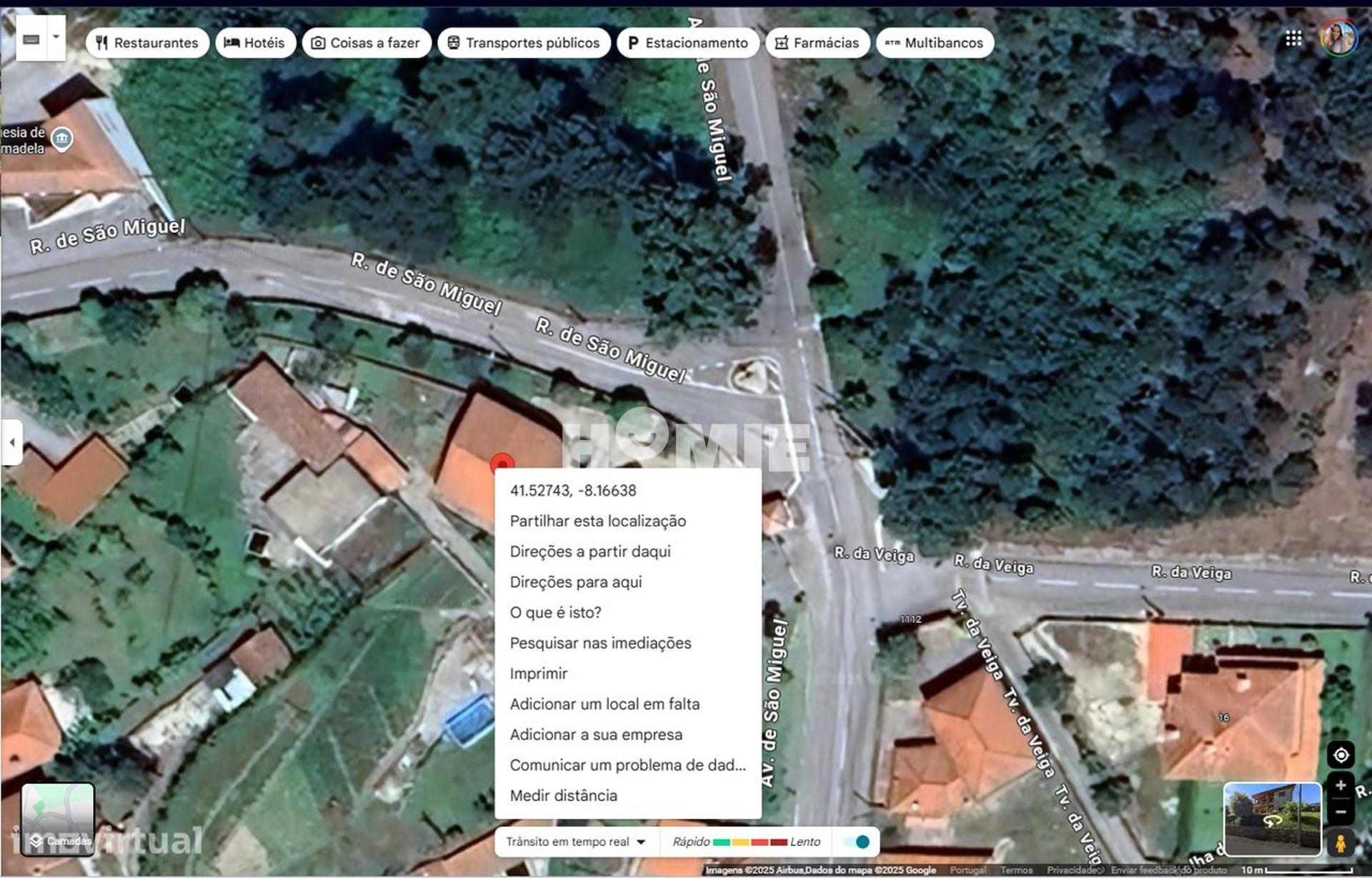Select Medir distância in context menu
This screenshot has height=878, width=1372.
coord(563,795)
